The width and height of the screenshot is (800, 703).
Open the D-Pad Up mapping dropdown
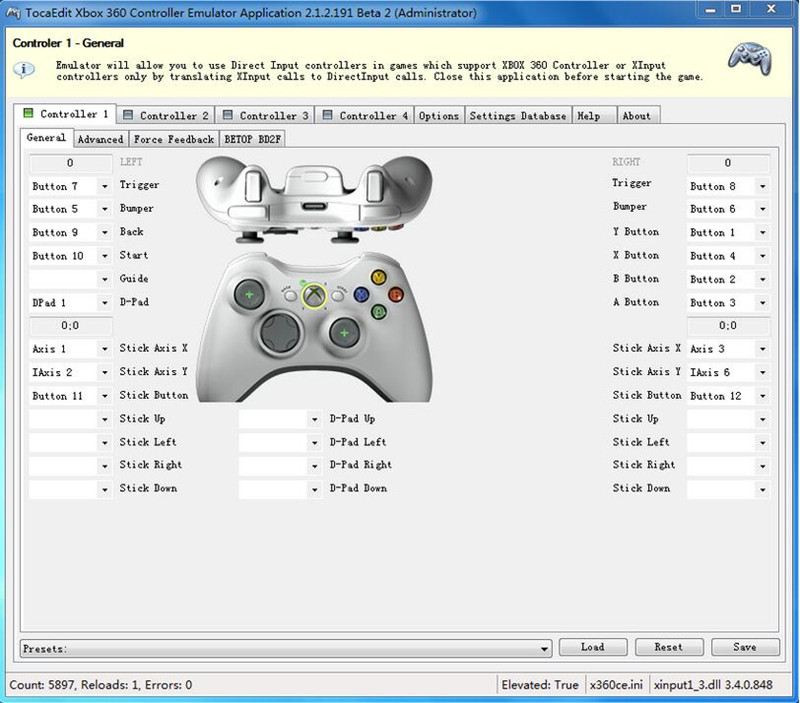point(314,419)
